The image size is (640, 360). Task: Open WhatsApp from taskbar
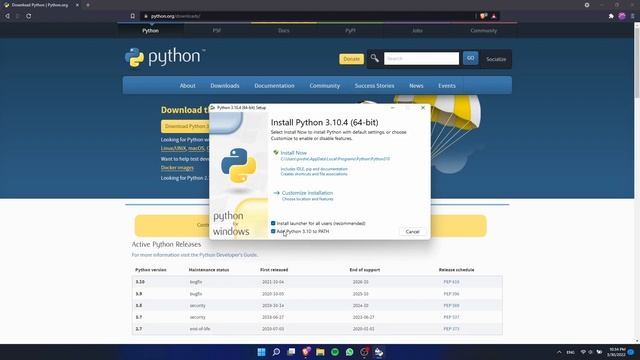click(x=349, y=352)
